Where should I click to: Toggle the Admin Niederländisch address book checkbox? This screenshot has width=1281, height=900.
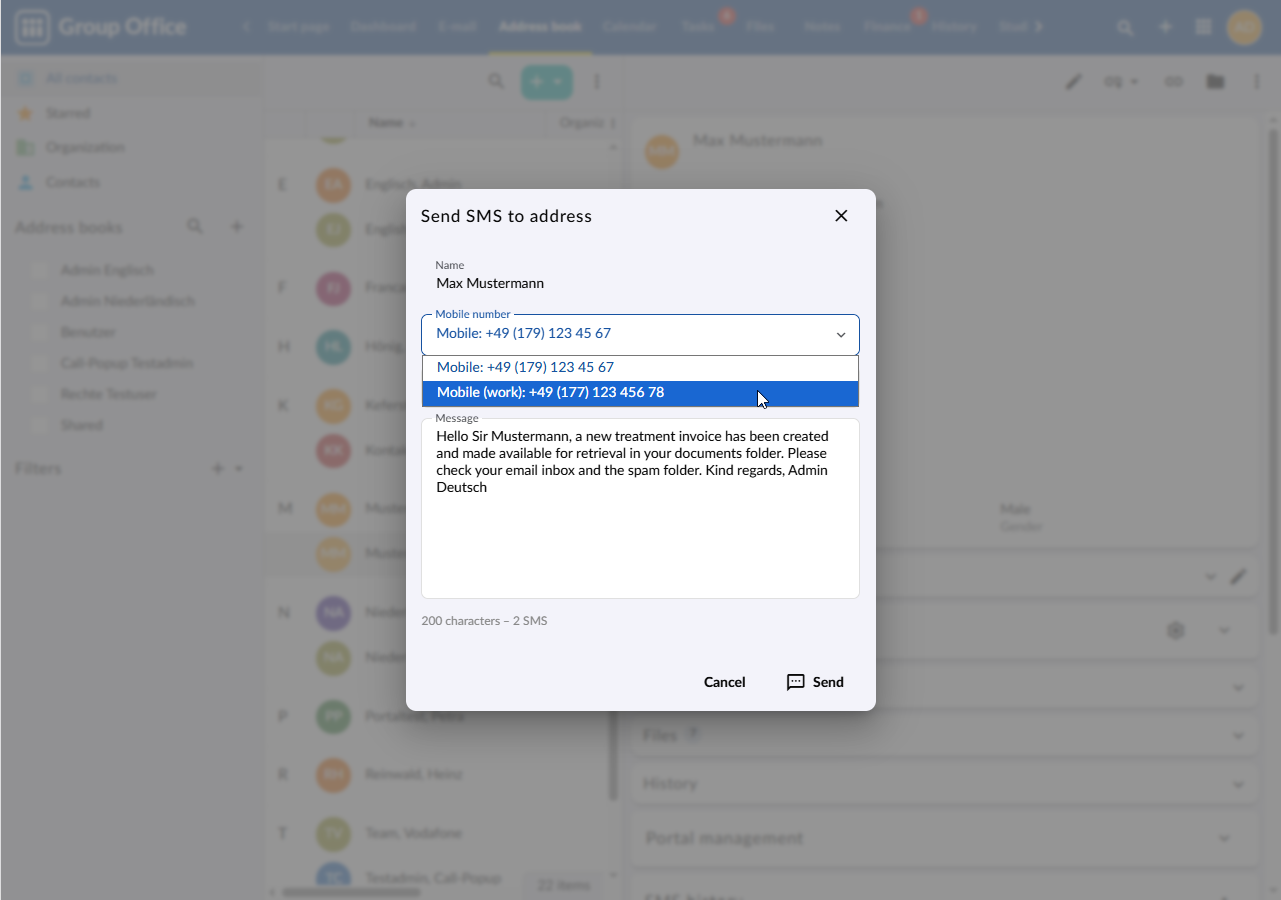(x=40, y=301)
